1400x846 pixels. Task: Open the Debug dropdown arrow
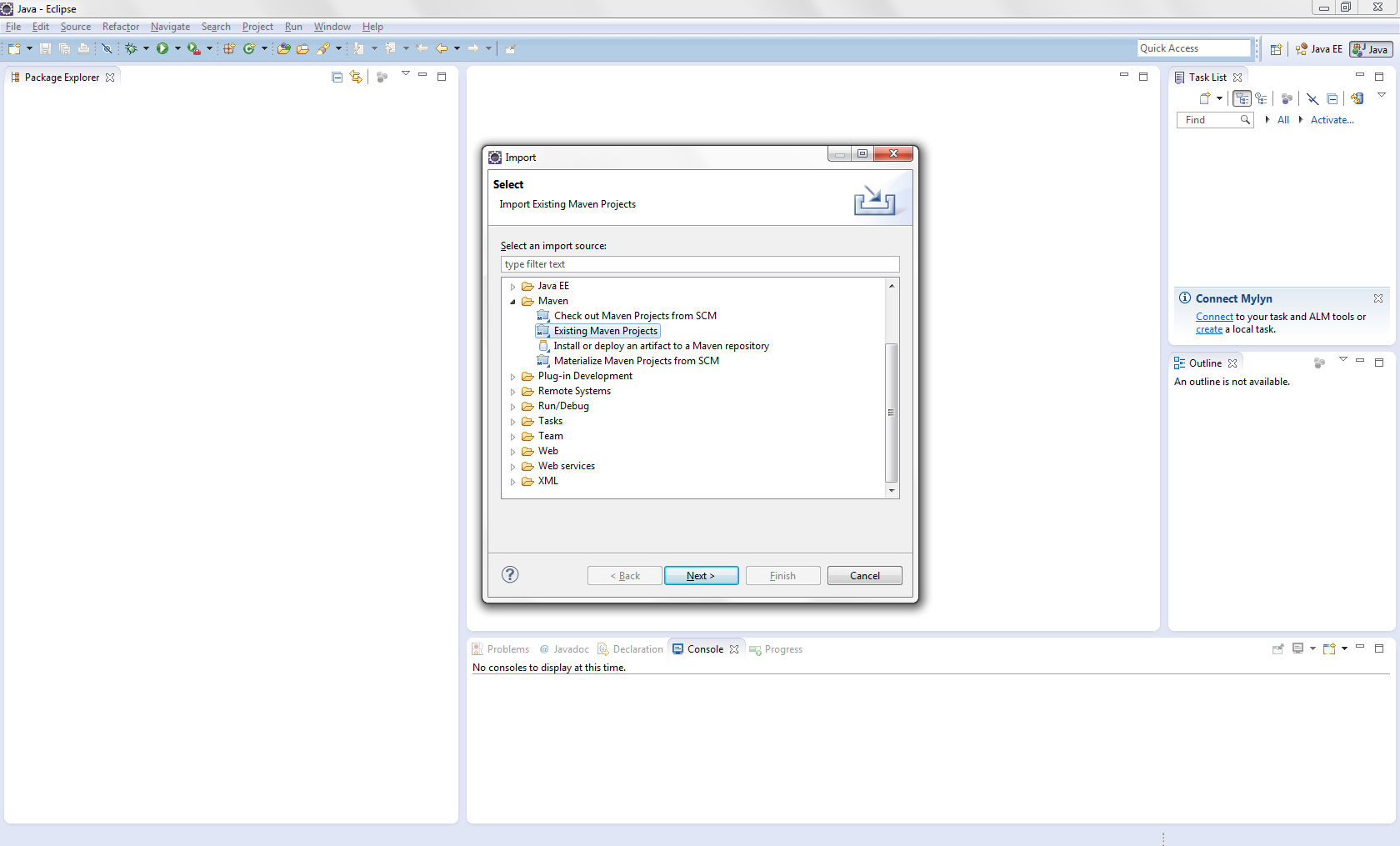(146, 48)
